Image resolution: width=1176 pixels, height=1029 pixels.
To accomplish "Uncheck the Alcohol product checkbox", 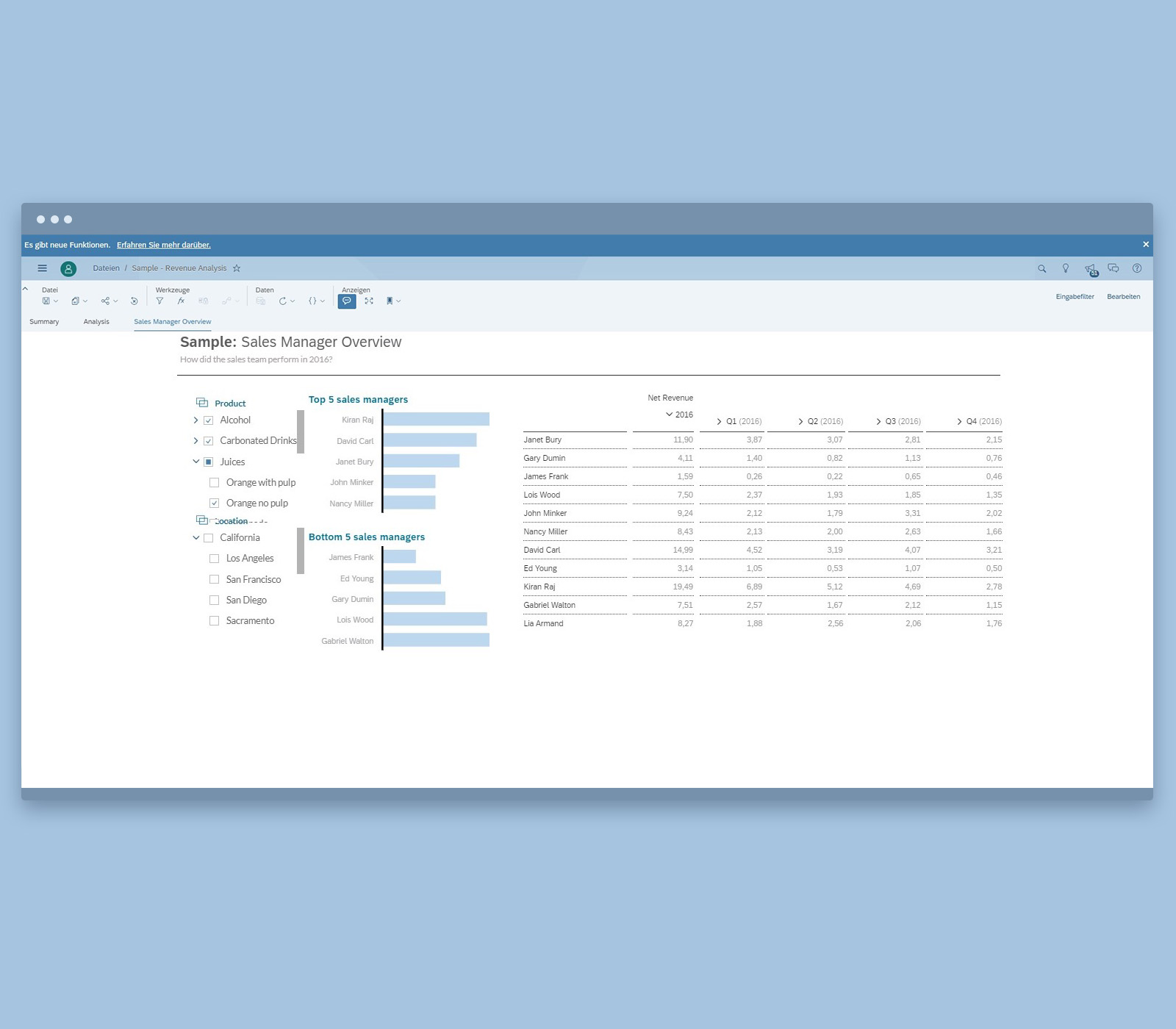I will pyautogui.click(x=208, y=420).
